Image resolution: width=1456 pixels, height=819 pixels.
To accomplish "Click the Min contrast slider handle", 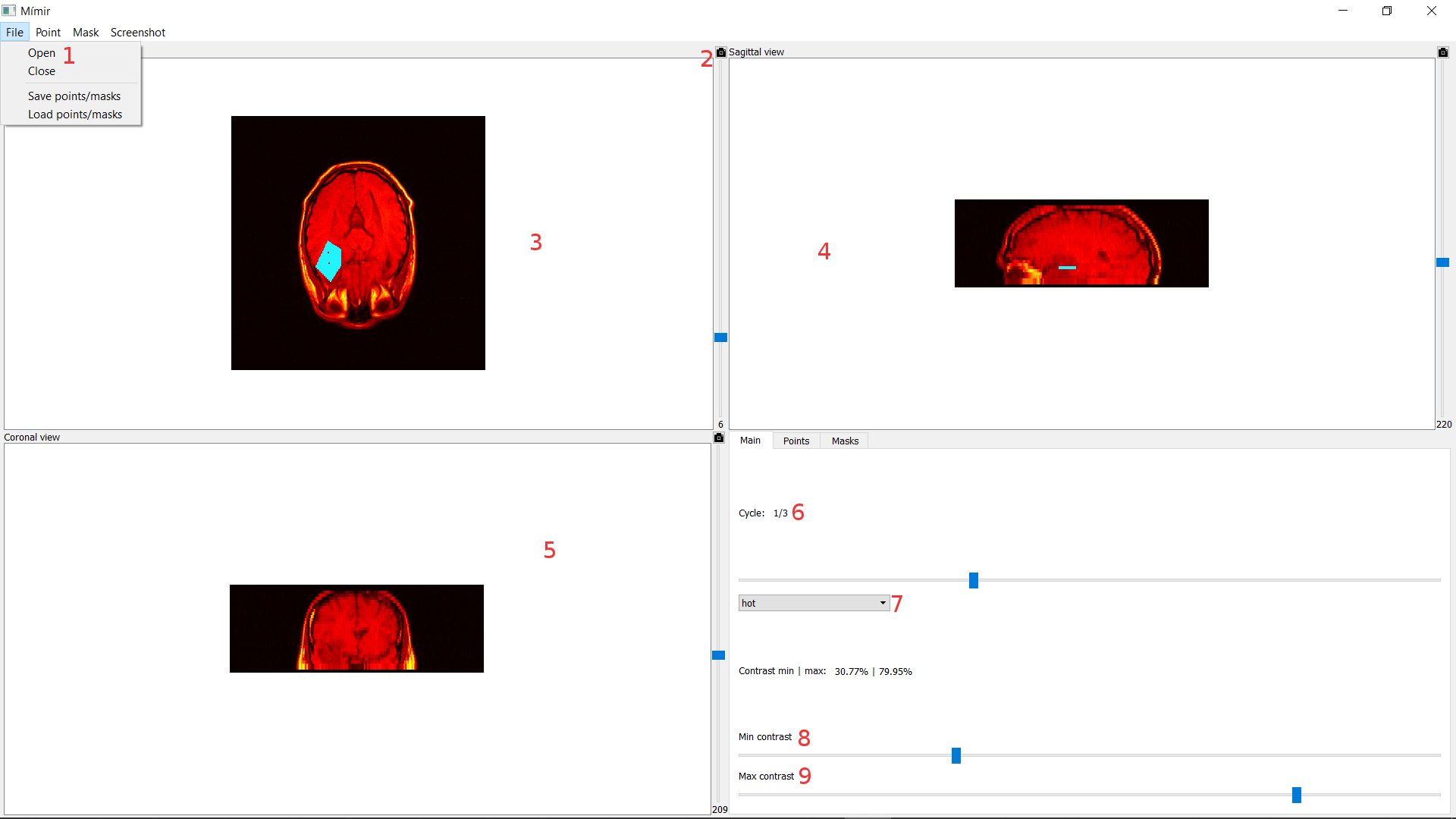I will (956, 755).
